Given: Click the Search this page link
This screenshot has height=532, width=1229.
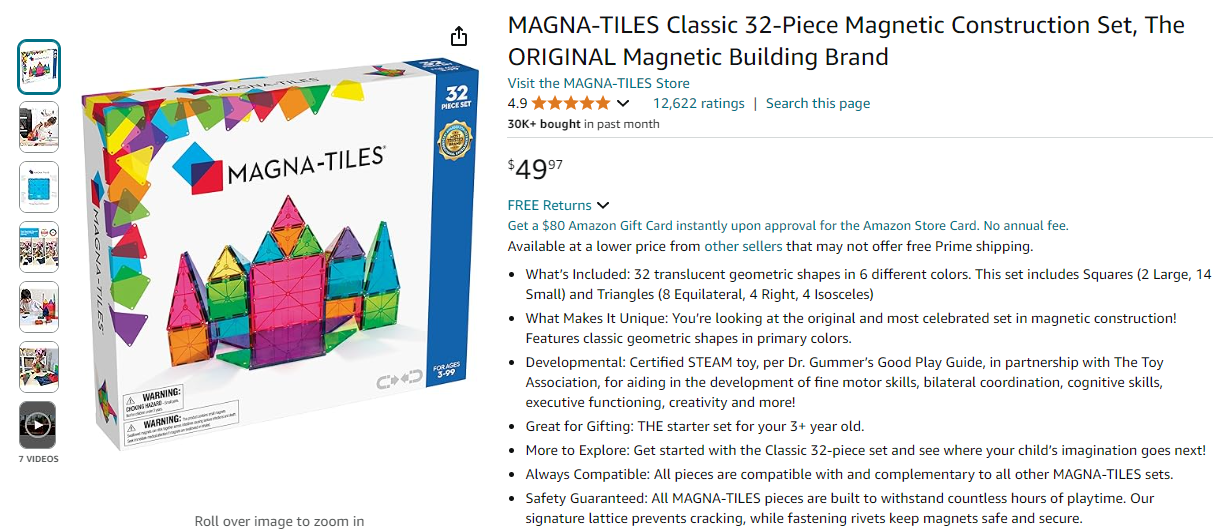Looking at the screenshot, I should coord(817,103).
